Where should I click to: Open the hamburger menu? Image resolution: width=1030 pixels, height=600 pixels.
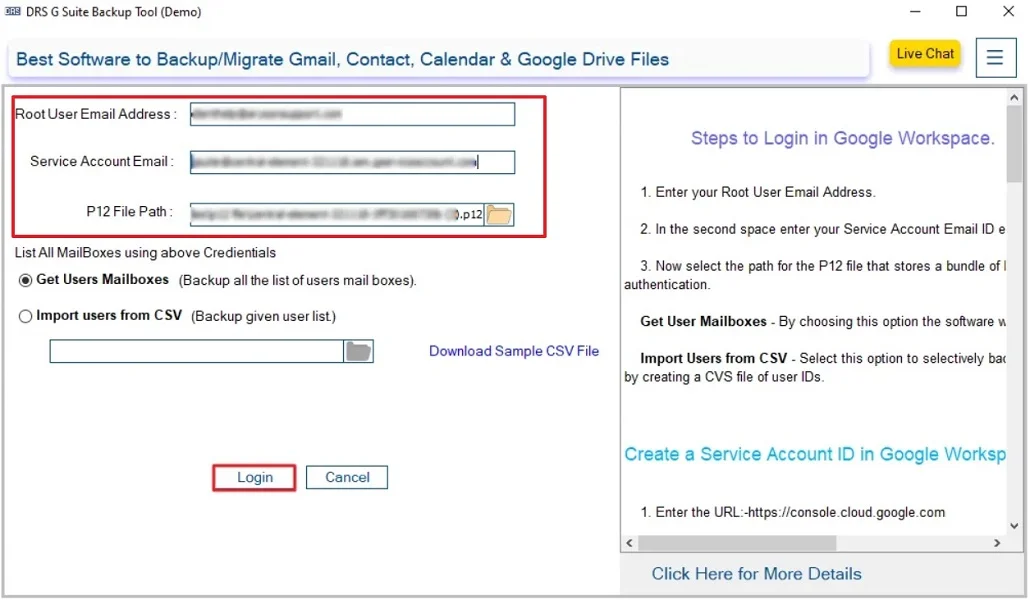coord(995,57)
